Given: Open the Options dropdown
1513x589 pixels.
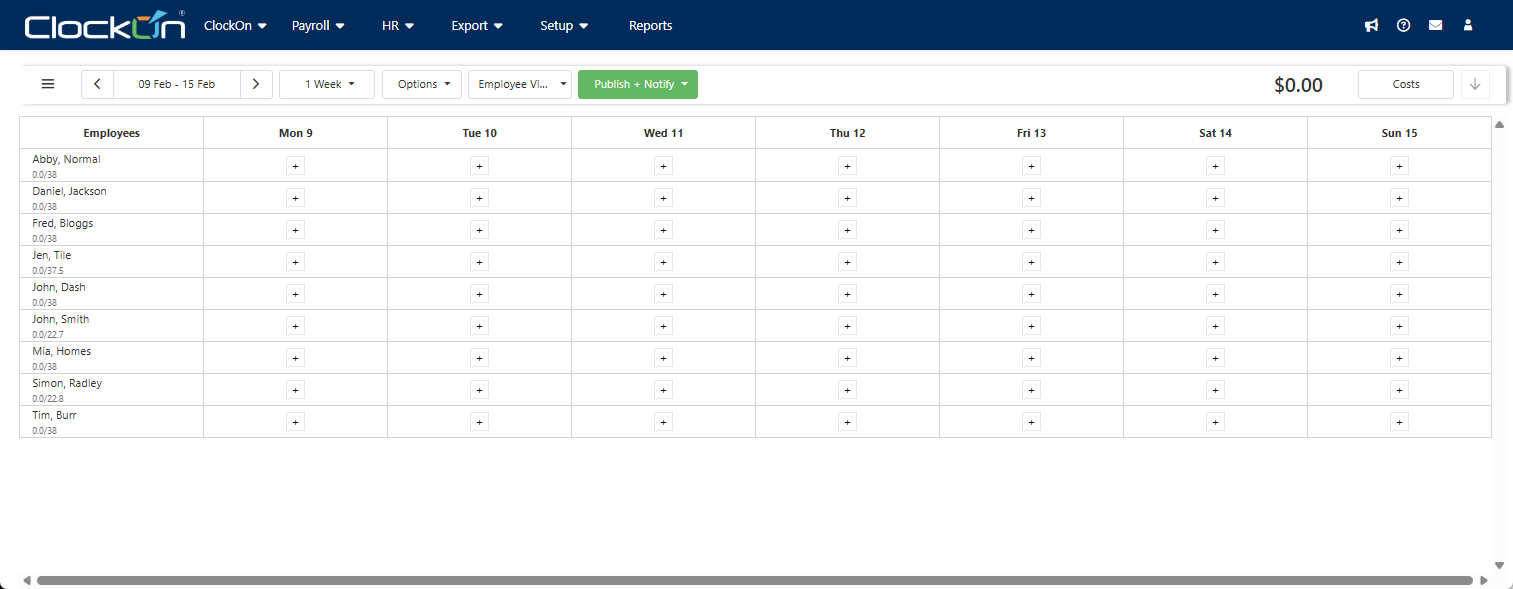Looking at the screenshot, I should (x=421, y=84).
